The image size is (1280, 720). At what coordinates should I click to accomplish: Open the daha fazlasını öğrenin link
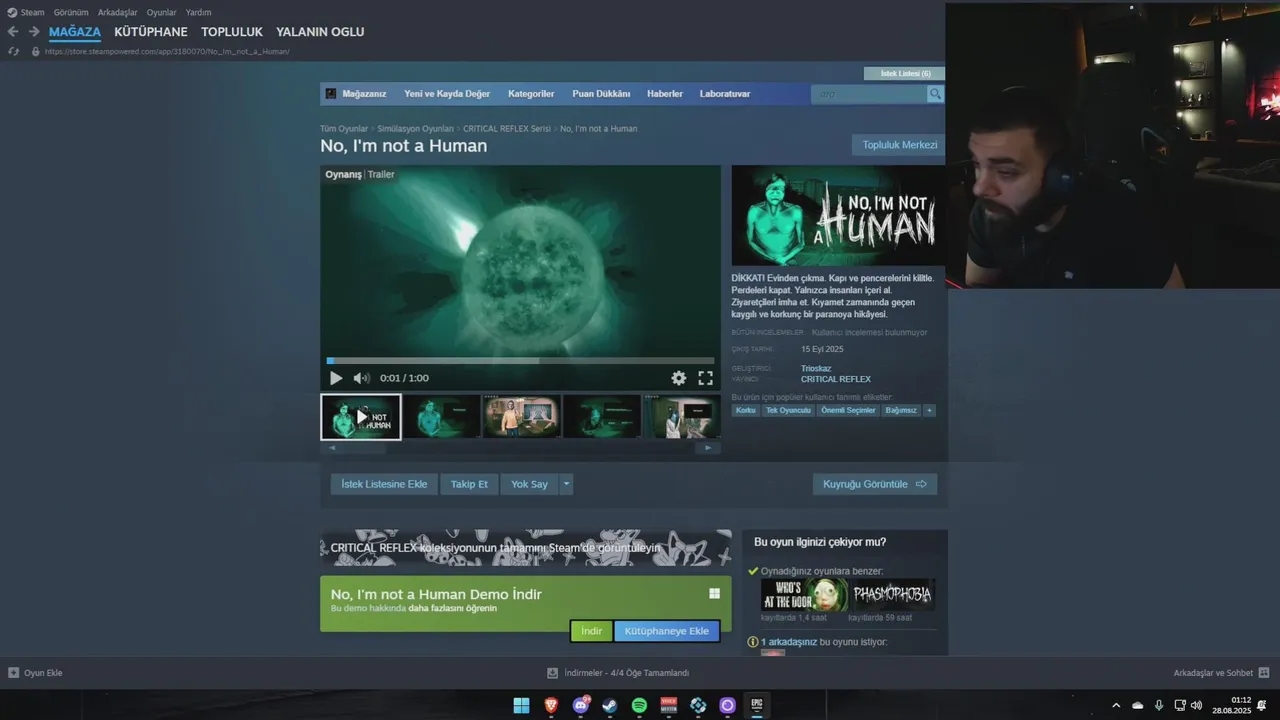(x=452, y=608)
